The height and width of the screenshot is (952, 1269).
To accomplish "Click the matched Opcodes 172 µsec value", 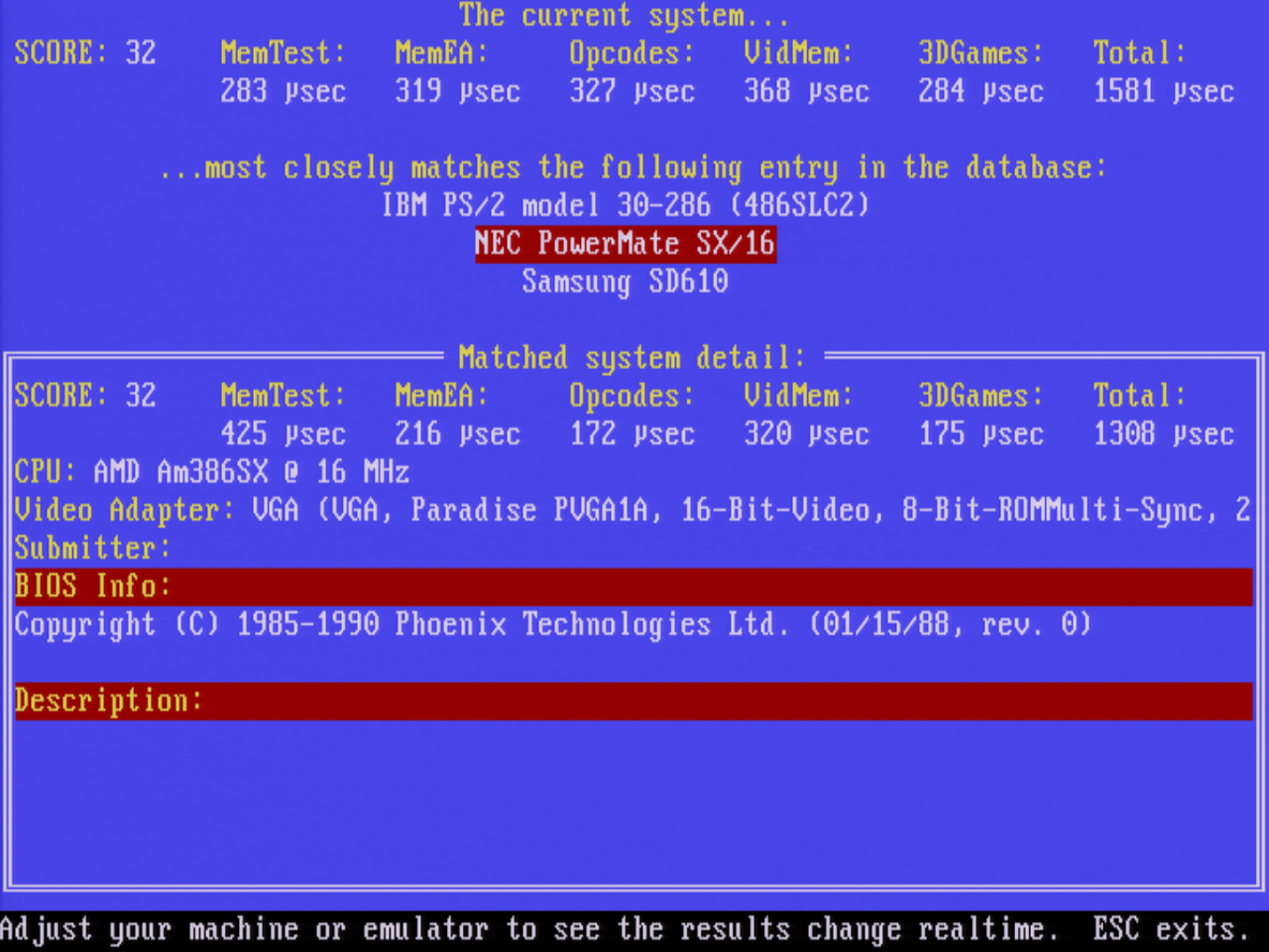I will pyautogui.click(x=632, y=434).
